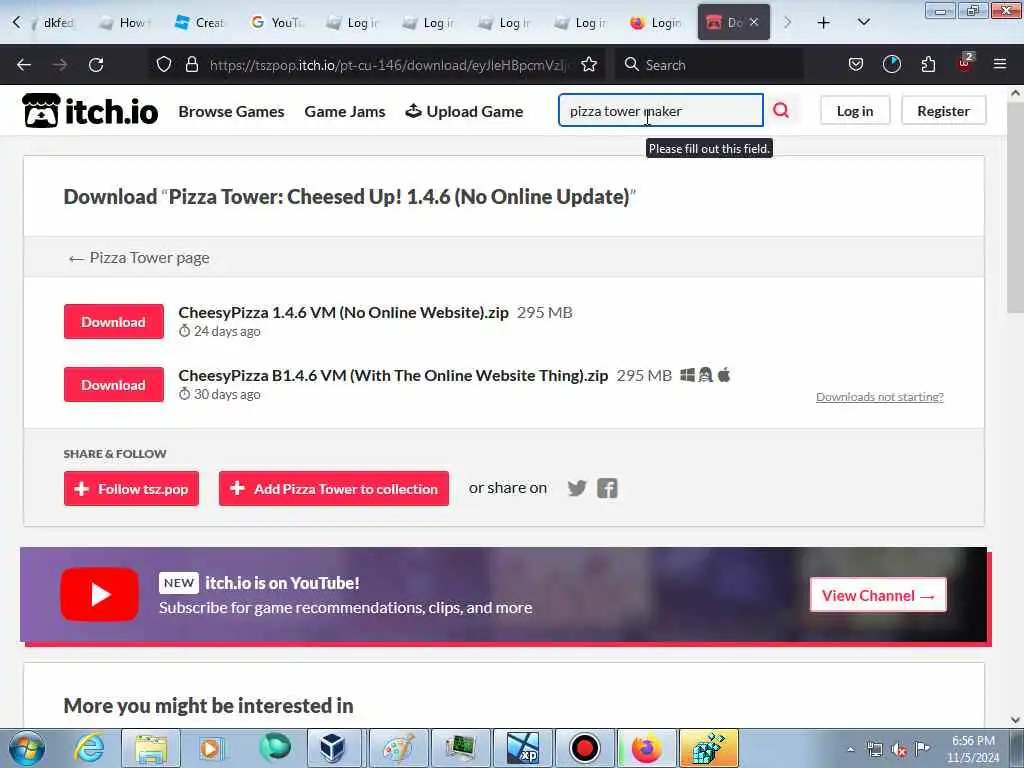The height and width of the screenshot is (768, 1024).
Task: Open tracking protection shield icon
Action: pos(164,65)
